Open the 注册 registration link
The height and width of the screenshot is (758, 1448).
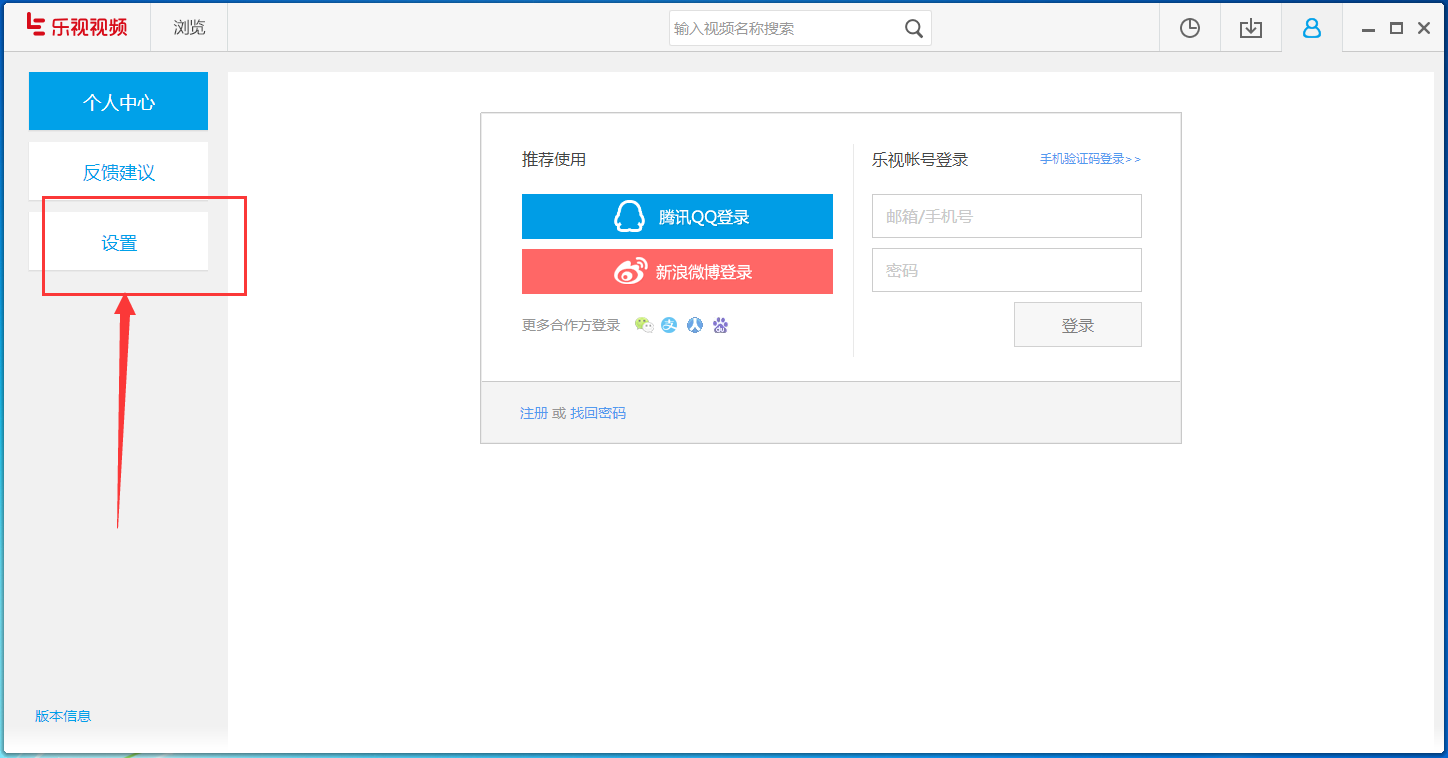tap(534, 412)
